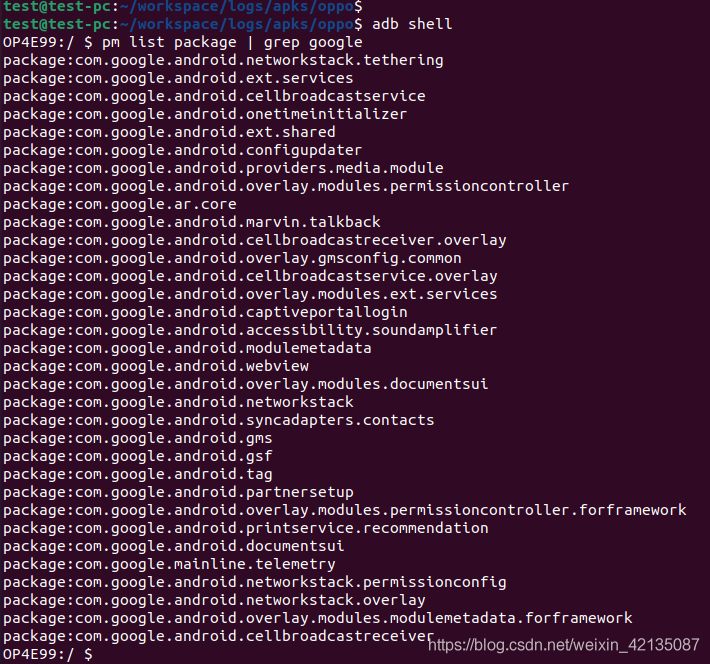710x664 pixels.
Task: Select the printservice.recommendation package line
Action: pos(246,528)
